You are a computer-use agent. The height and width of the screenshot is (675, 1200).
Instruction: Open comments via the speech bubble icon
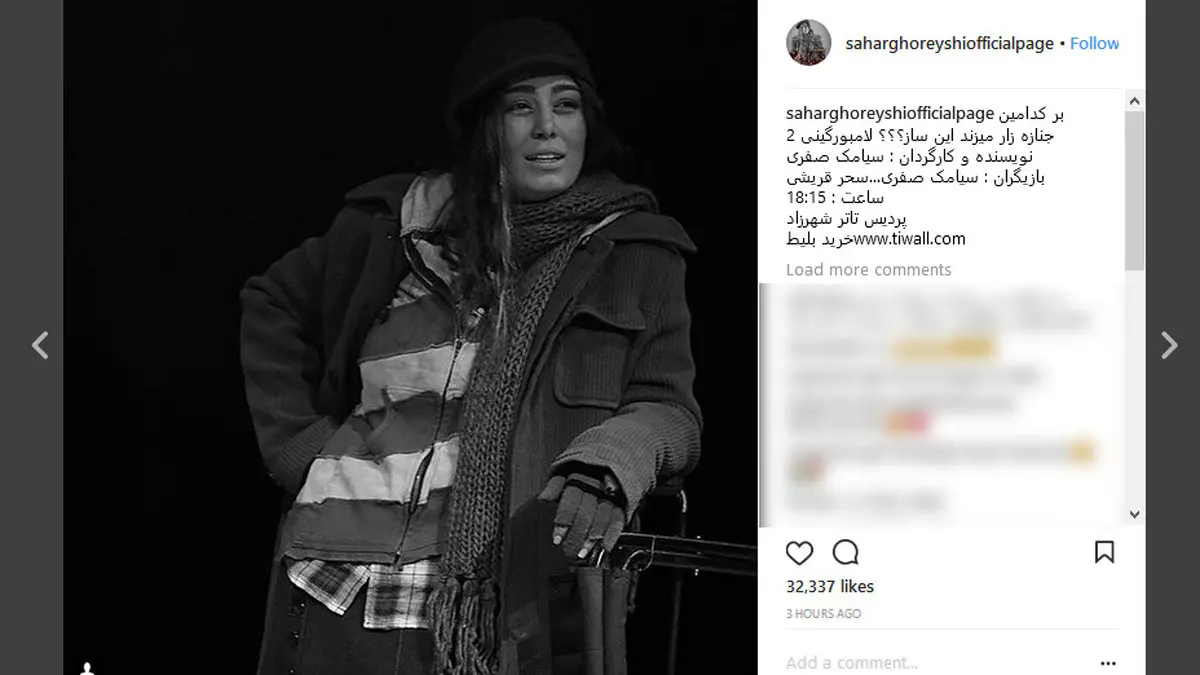(846, 553)
